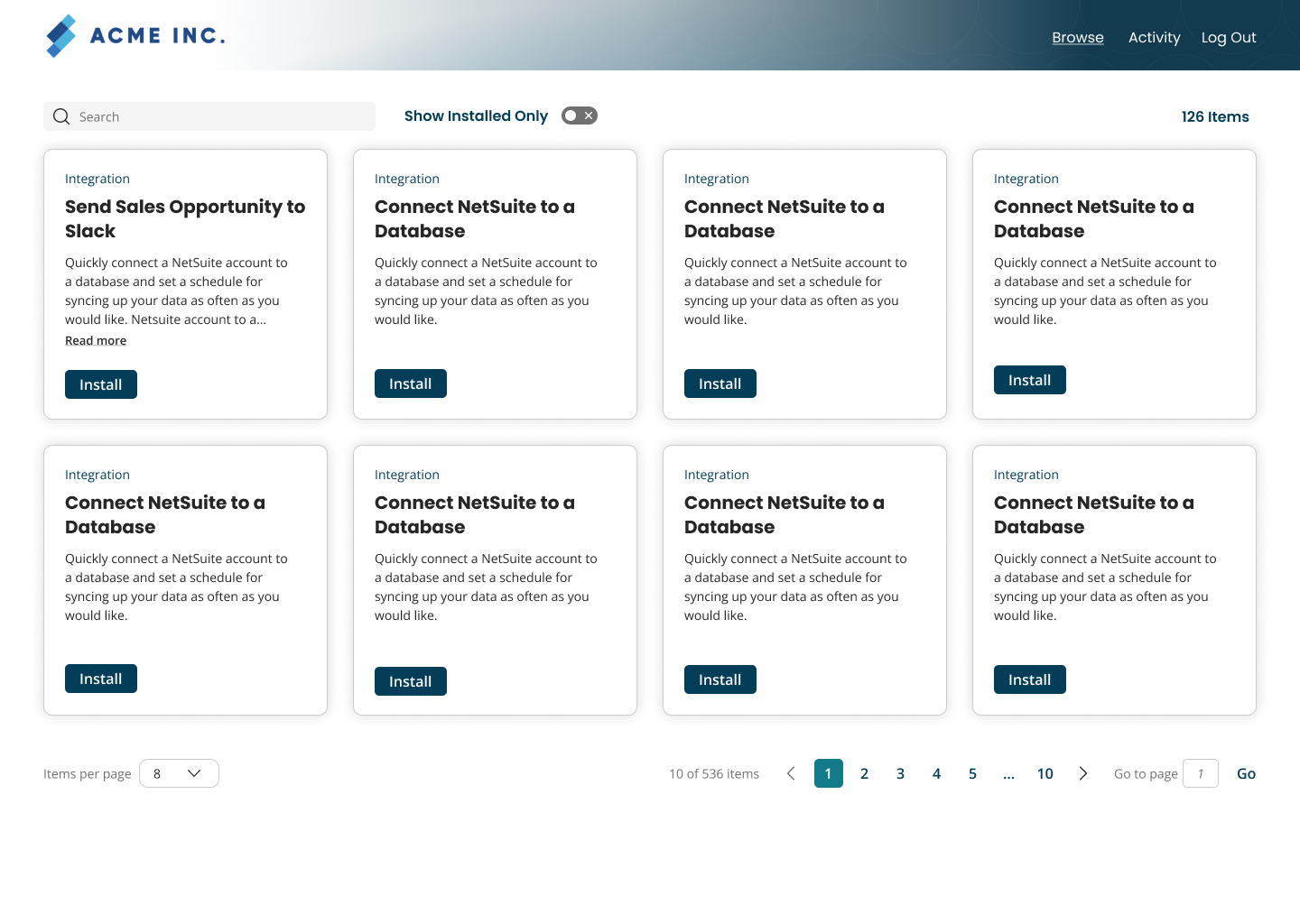The image size is (1300, 924).
Task: Open the Browse nav item
Action: pos(1078,37)
